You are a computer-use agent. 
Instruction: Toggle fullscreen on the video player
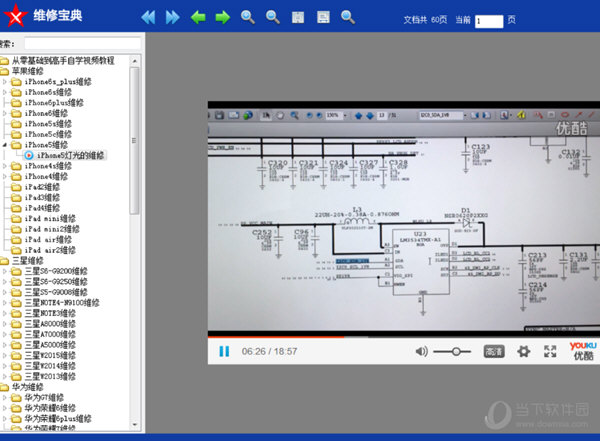[x=550, y=351]
